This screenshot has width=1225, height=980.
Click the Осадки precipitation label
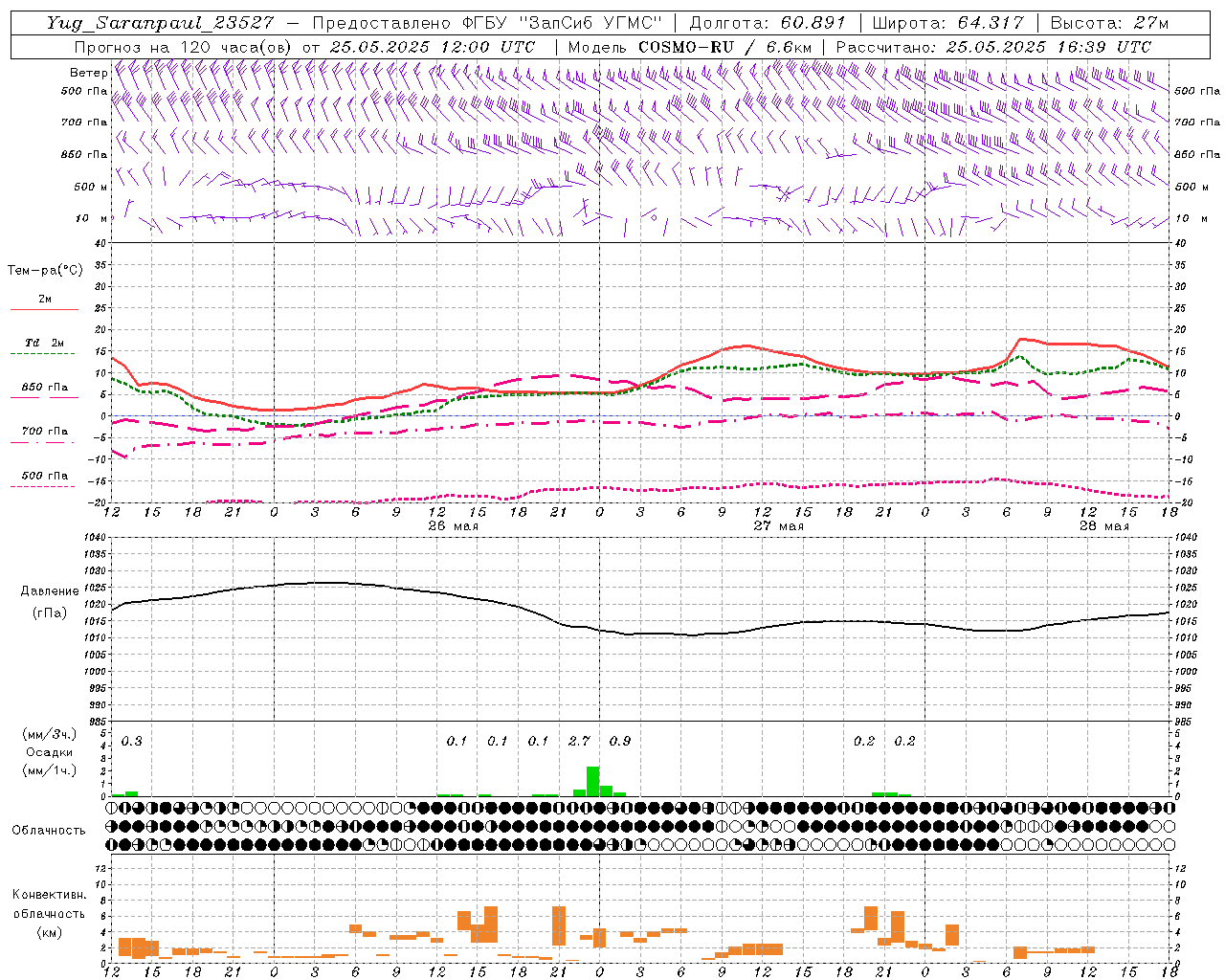pos(49,752)
